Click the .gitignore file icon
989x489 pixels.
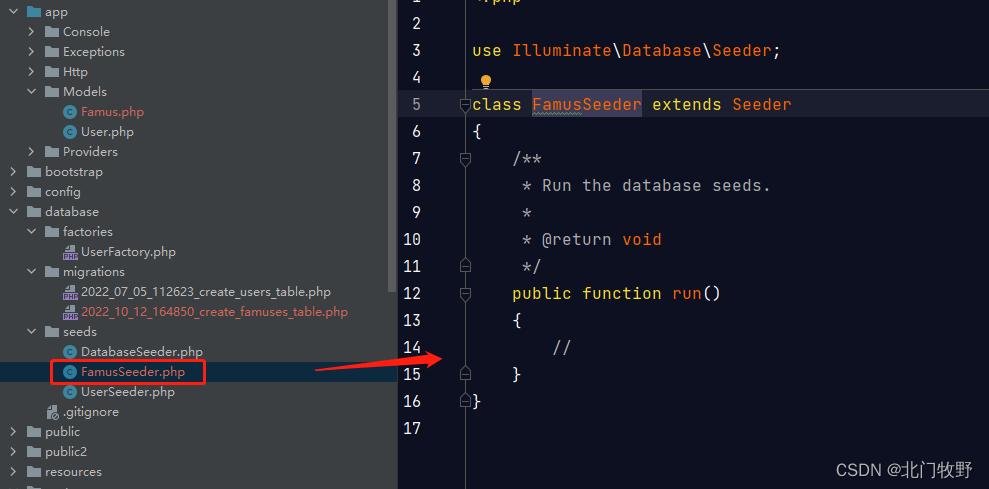(x=52, y=413)
